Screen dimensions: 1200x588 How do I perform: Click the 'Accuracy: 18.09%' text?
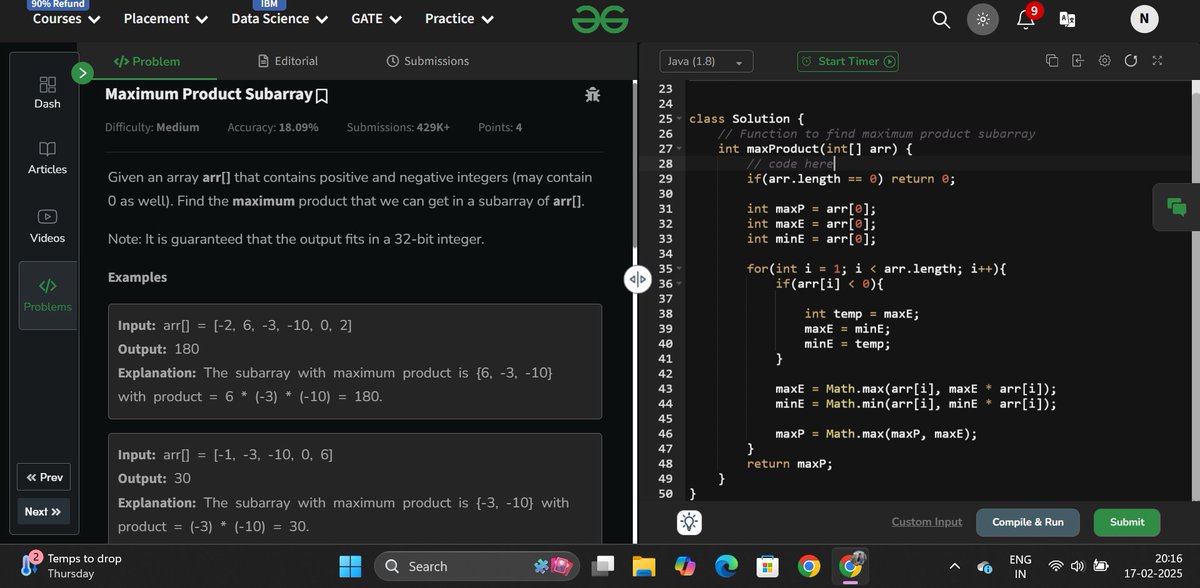(x=273, y=128)
